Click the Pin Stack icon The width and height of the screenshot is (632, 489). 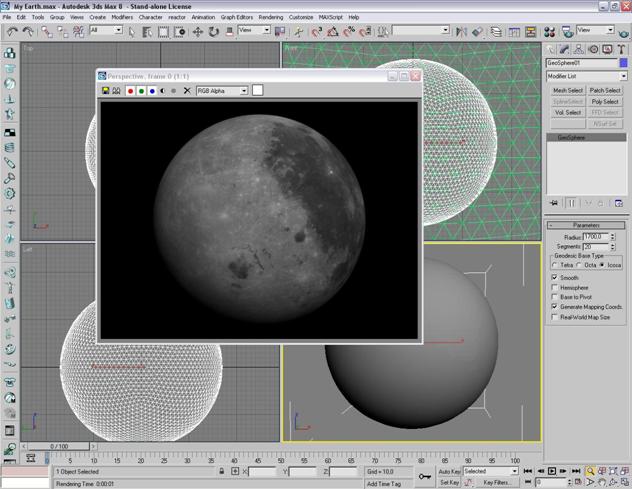click(x=553, y=203)
